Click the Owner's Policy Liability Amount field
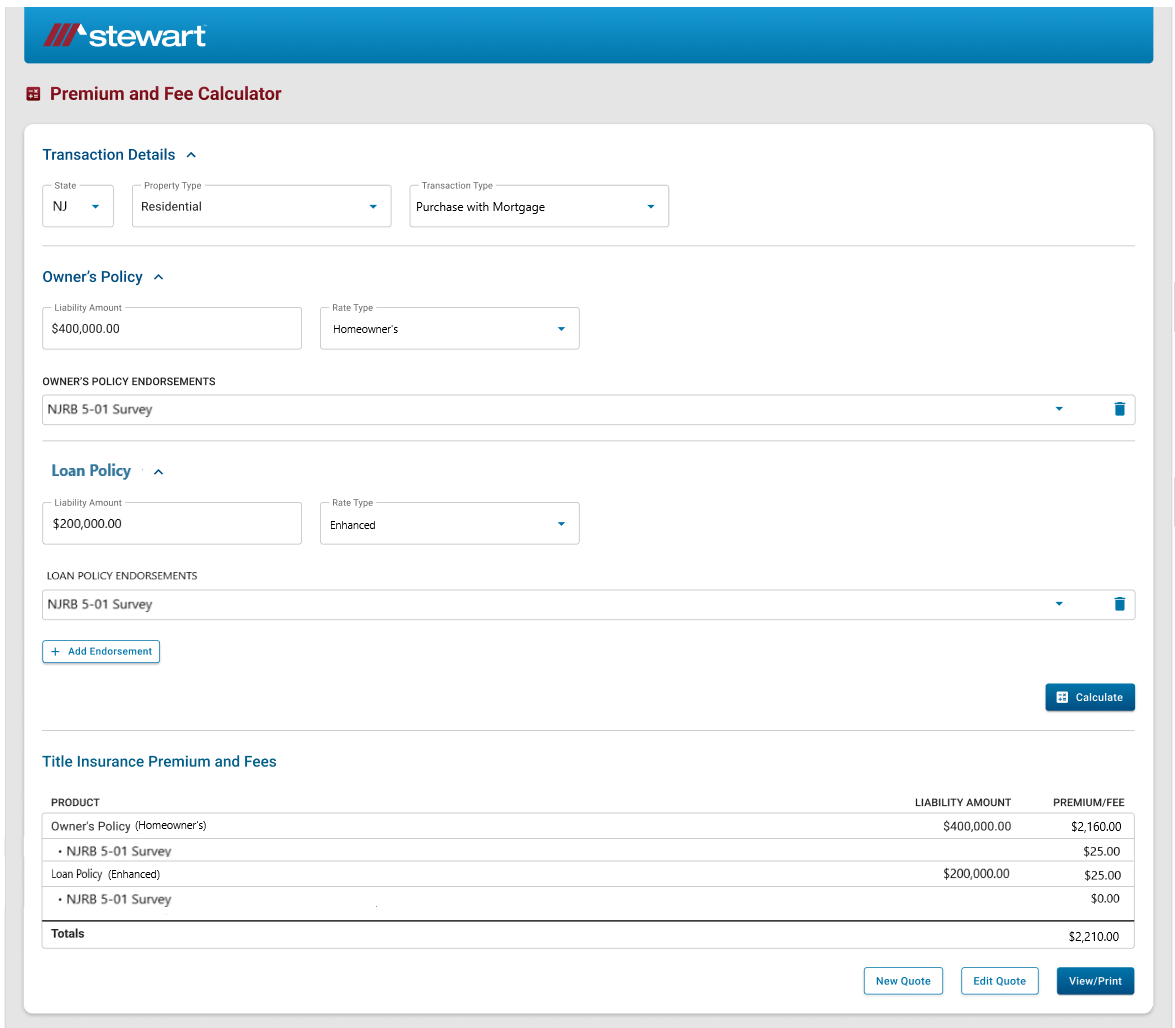1175x1028 pixels. coord(171,328)
